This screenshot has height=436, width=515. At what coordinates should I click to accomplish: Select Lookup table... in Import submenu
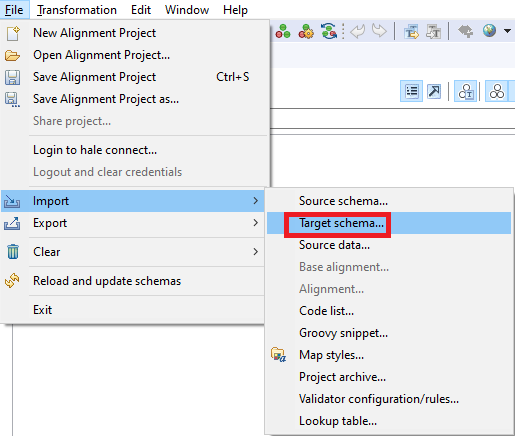coord(338,421)
